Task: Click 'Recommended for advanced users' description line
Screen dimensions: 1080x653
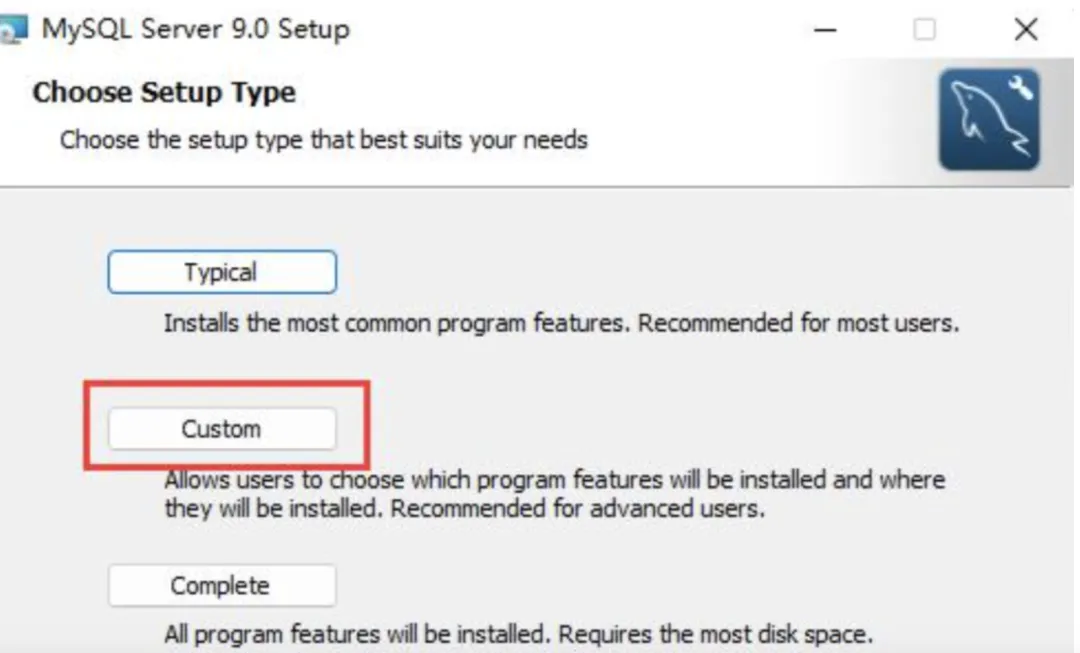Action: tap(577, 508)
